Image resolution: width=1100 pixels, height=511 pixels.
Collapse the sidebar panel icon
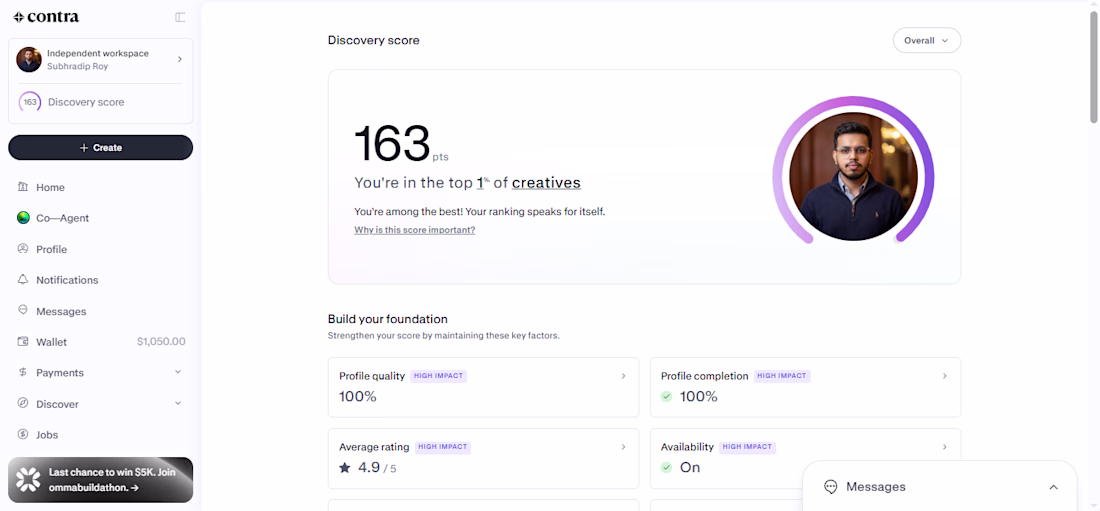pyautogui.click(x=180, y=17)
